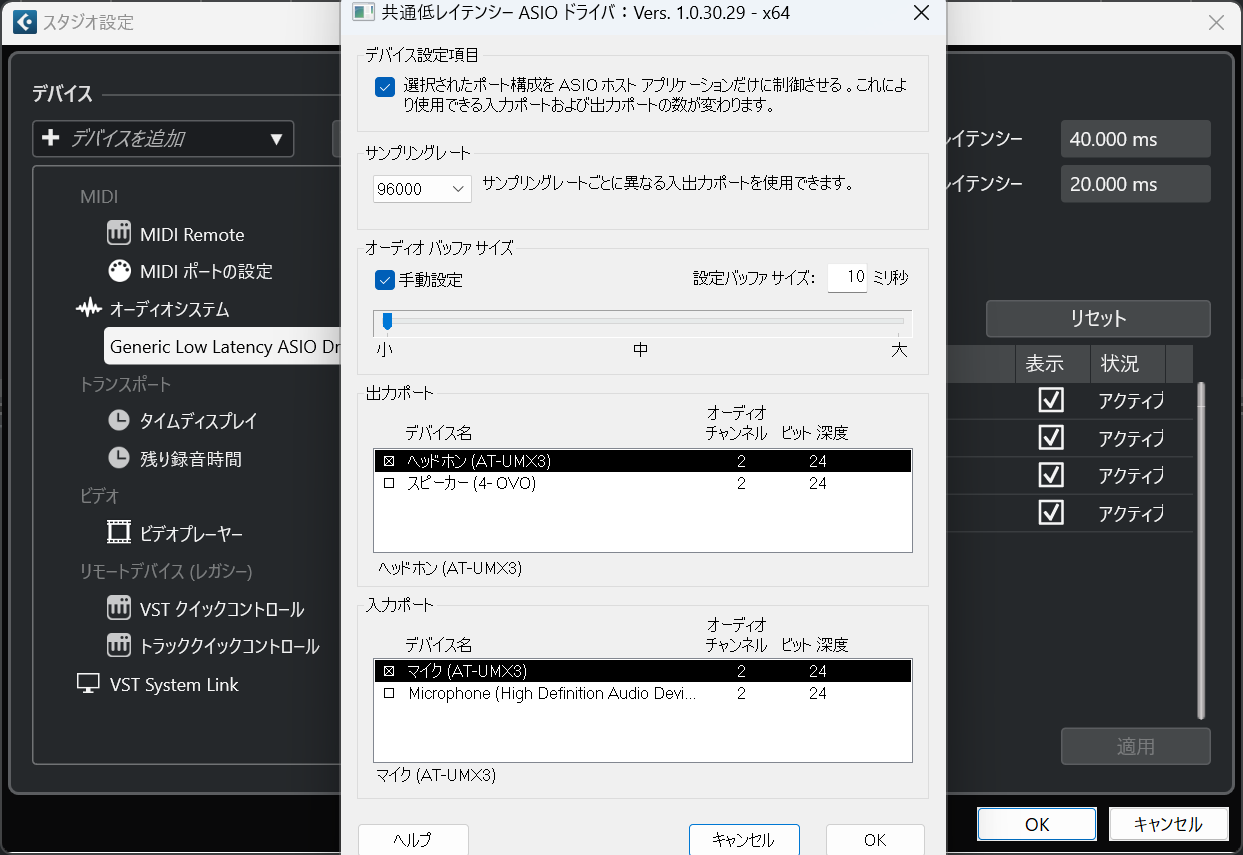Click the 40.000 ms latency field
Image resolution: width=1243 pixels, height=855 pixels.
pos(1135,139)
